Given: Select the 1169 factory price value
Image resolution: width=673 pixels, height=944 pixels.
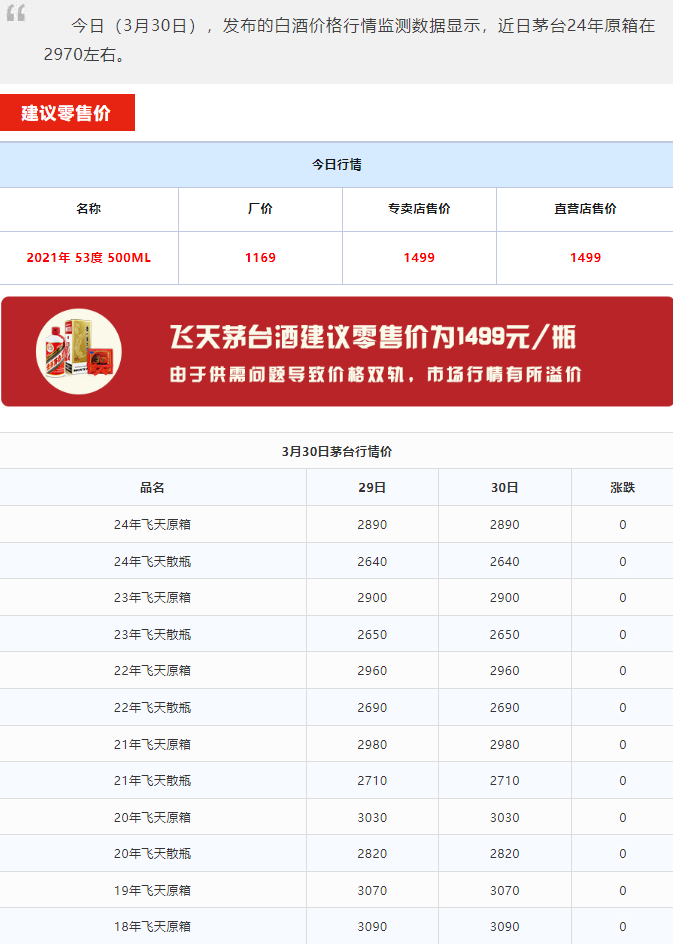Looking at the screenshot, I should point(260,258).
